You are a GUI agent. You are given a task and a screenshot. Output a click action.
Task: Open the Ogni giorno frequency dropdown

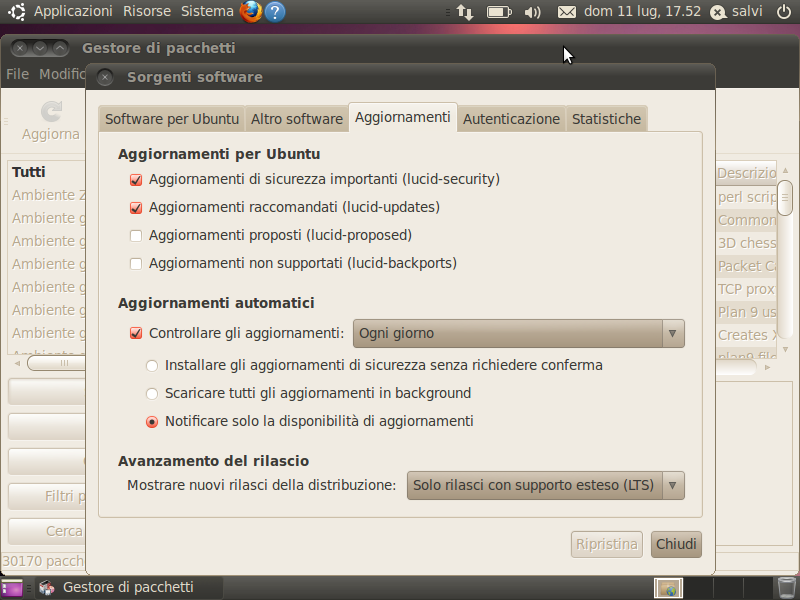(x=518, y=333)
